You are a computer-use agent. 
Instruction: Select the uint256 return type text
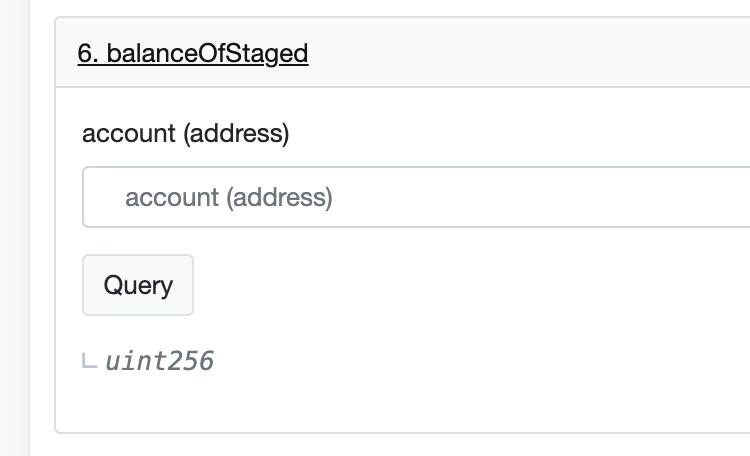159,361
